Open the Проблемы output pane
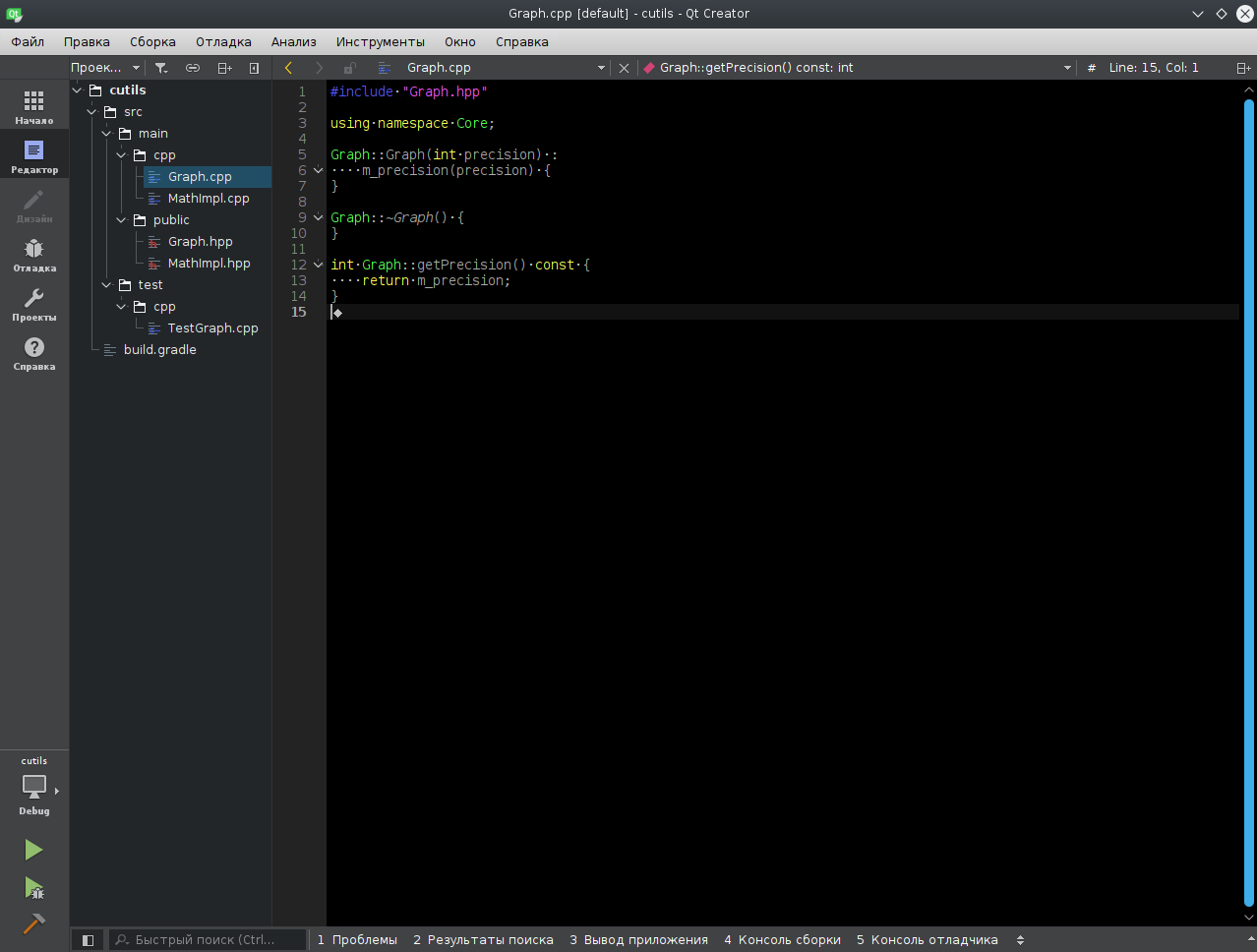Viewport: 1257px width, 952px height. [x=357, y=940]
